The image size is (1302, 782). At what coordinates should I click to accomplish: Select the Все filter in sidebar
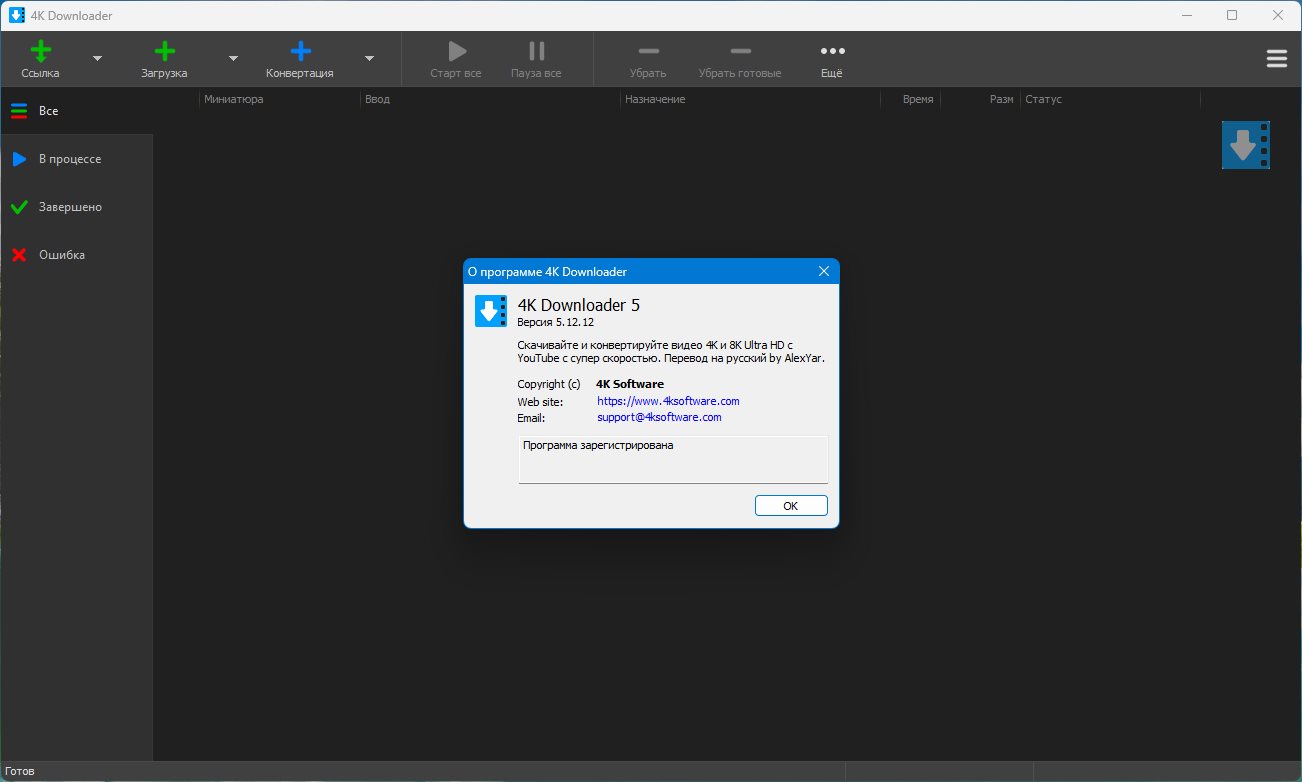[x=76, y=111]
